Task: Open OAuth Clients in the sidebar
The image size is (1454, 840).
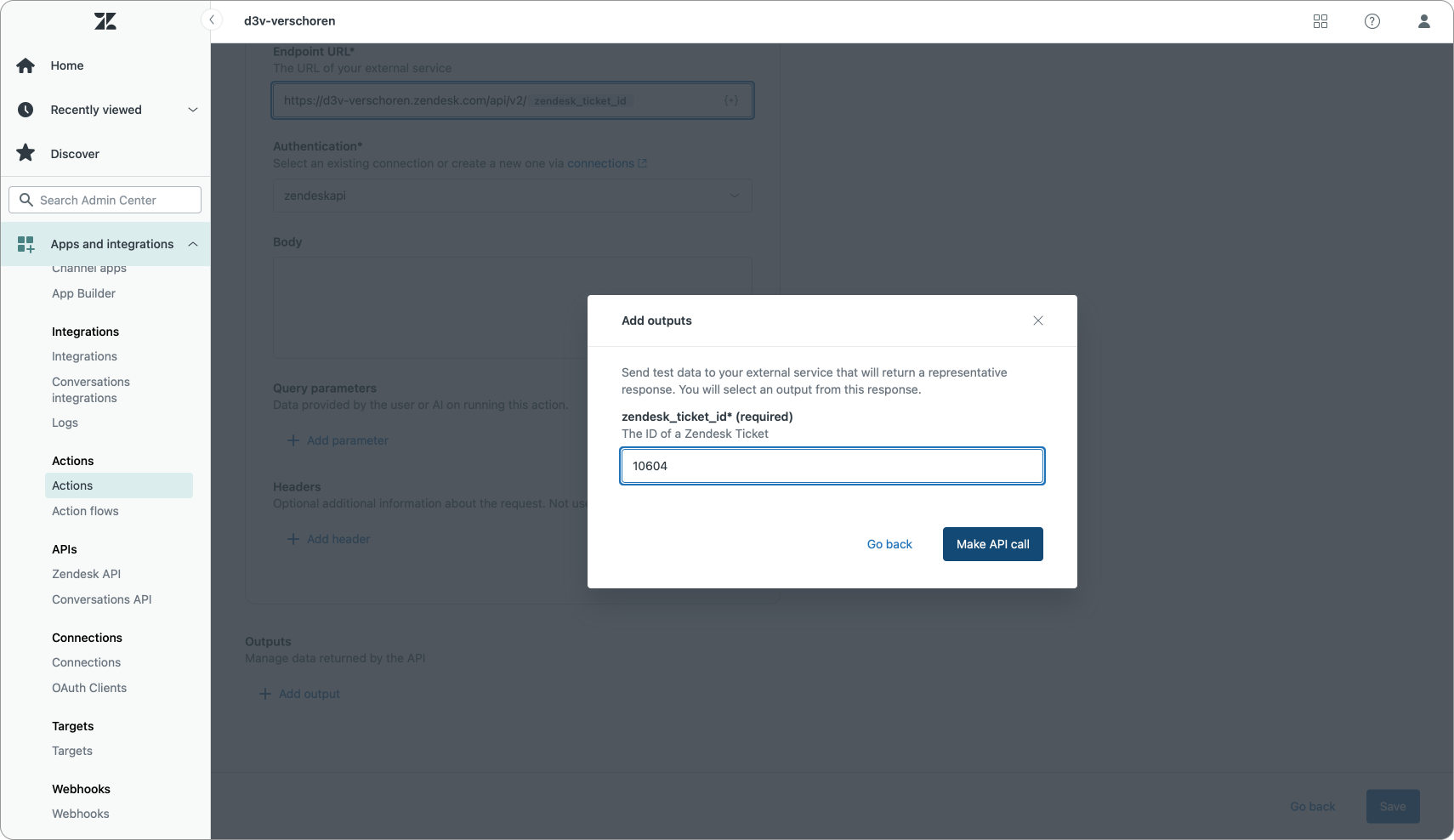Action: [89, 688]
